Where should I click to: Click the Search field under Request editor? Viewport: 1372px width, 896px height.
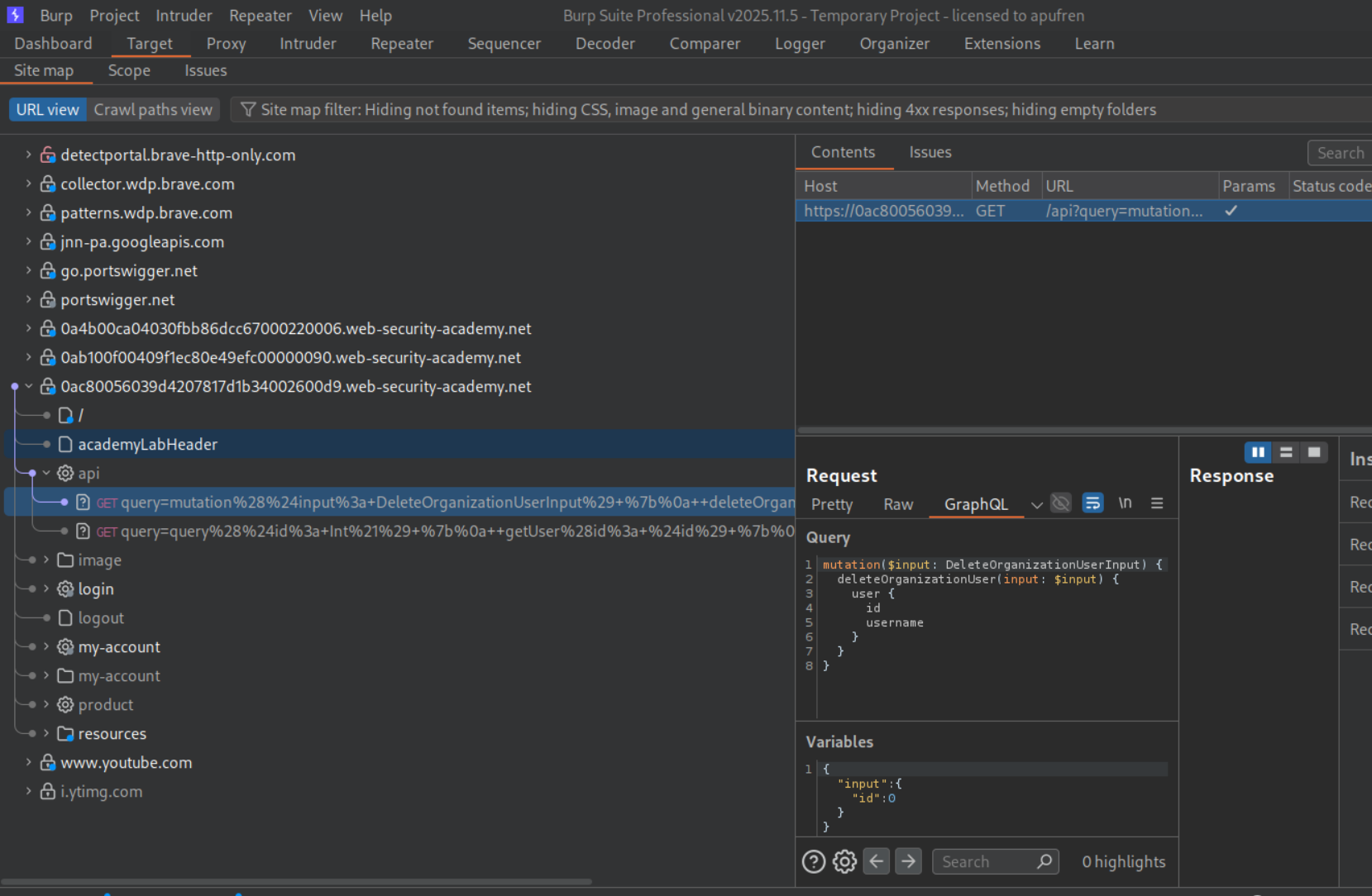click(x=984, y=862)
